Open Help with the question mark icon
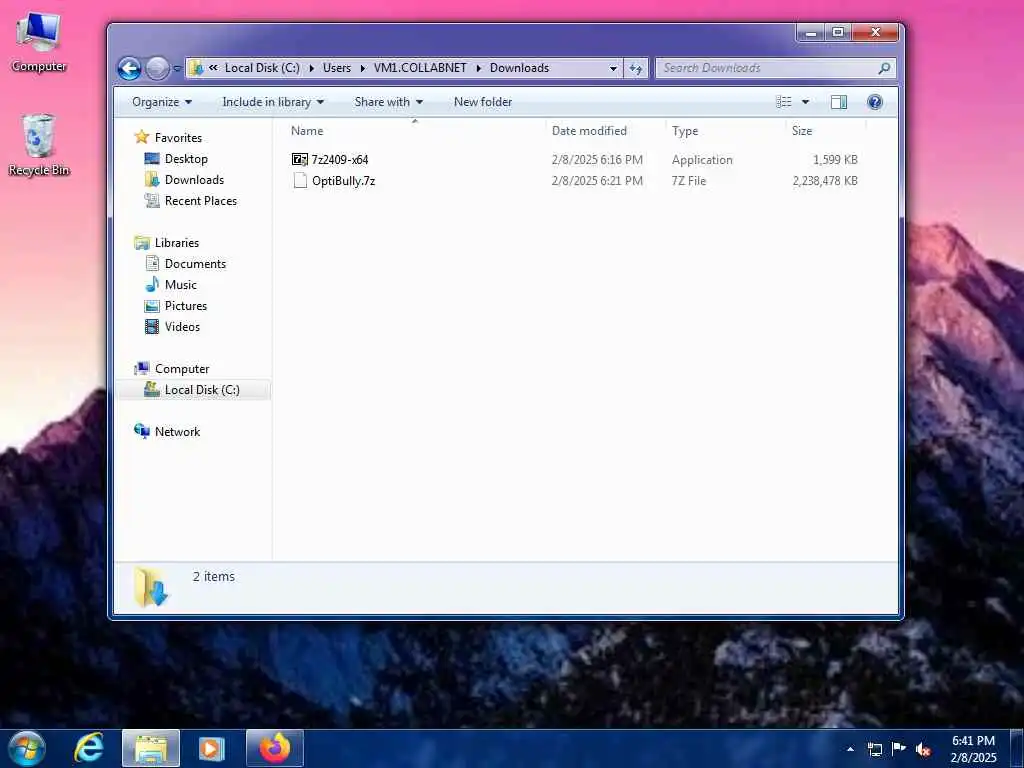This screenshot has height=768, width=1024. pyautogui.click(x=874, y=102)
